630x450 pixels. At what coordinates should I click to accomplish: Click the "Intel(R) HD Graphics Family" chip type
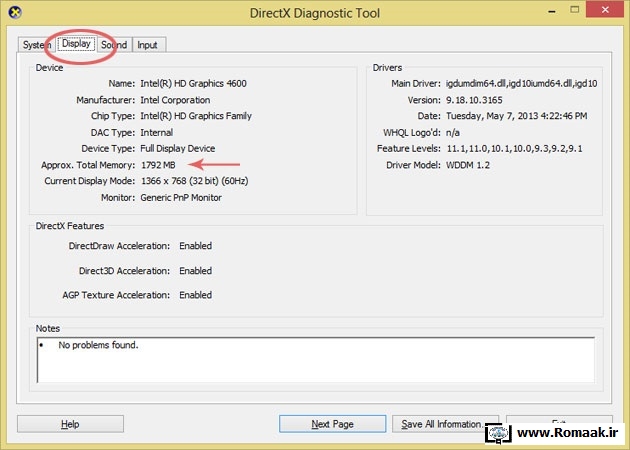click(x=196, y=116)
